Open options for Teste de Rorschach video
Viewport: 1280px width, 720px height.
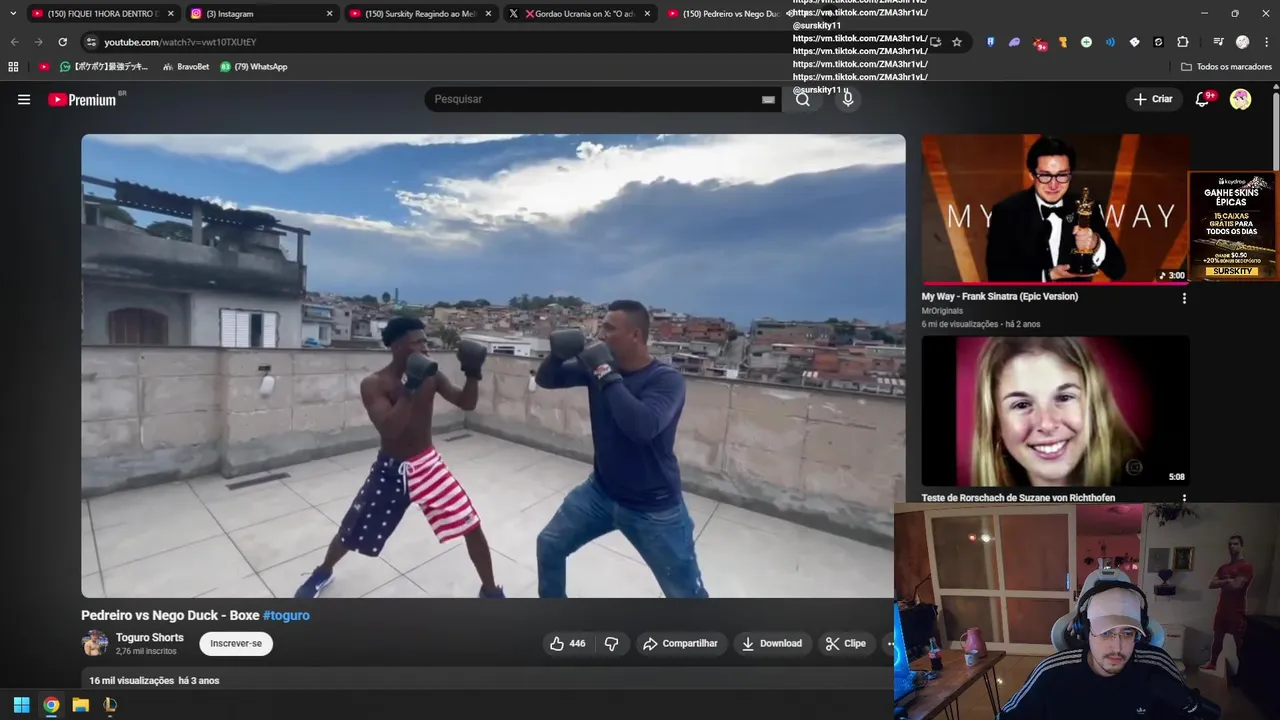point(1184,498)
